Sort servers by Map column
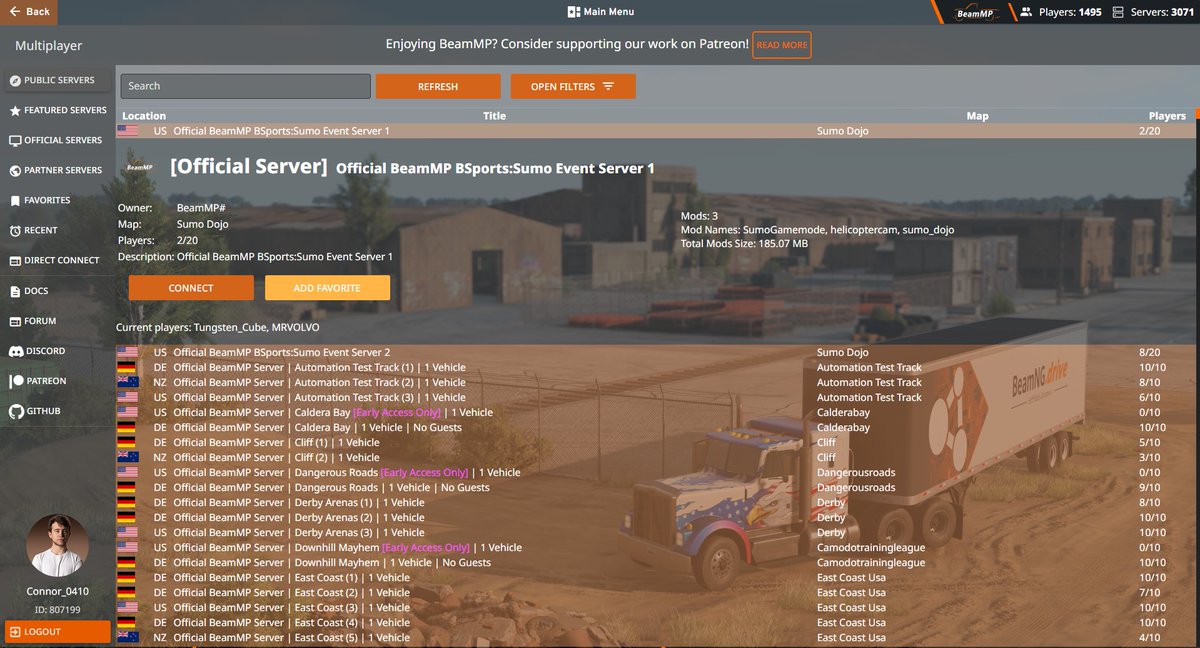1200x648 pixels. pos(977,116)
